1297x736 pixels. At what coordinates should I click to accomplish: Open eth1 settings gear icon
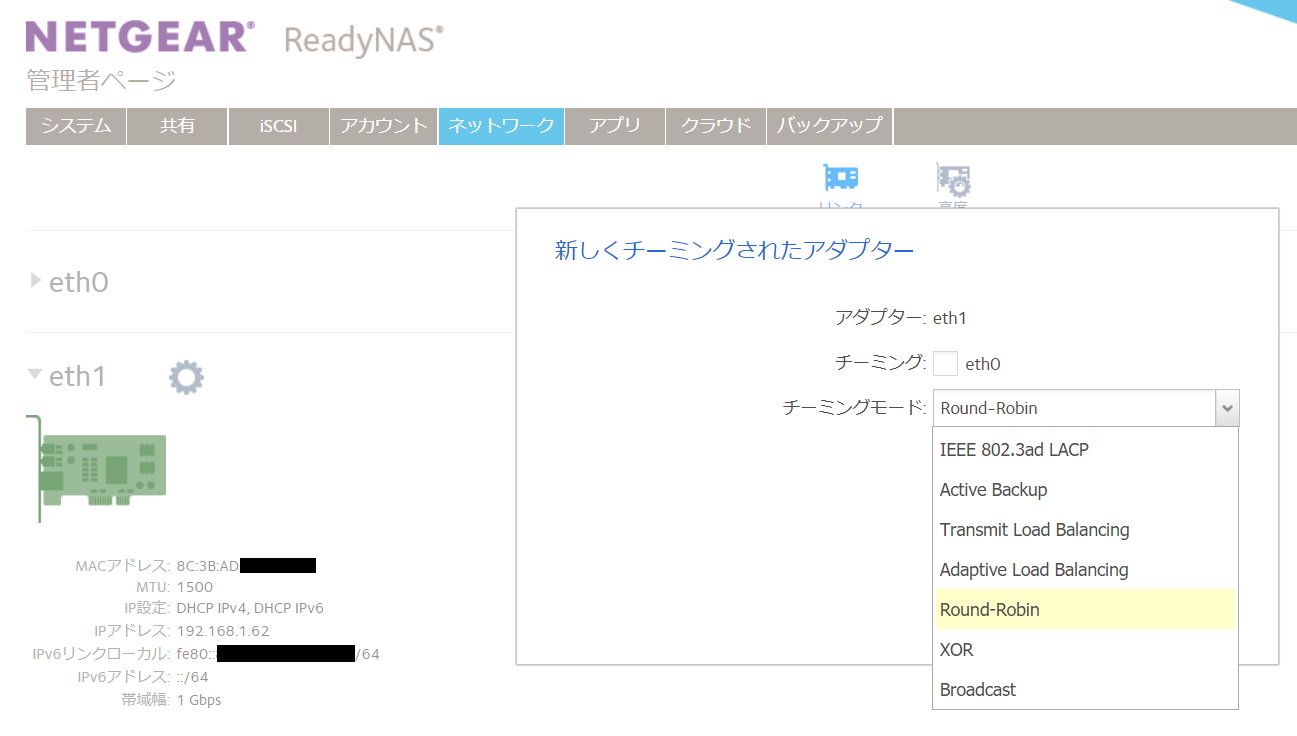[x=186, y=377]
